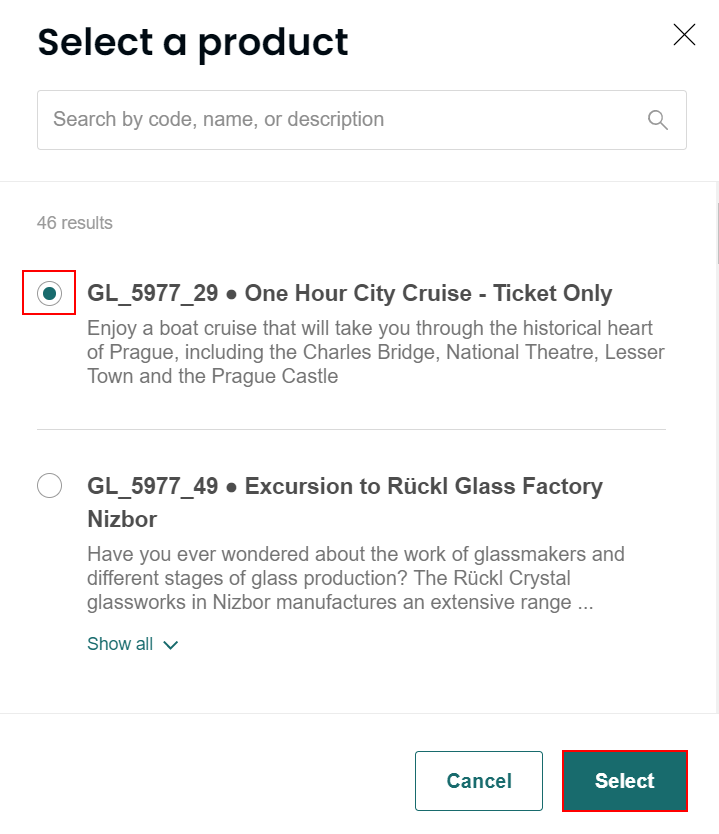
Task: Click the search placeholder text area
Action: tap(213, 119)
